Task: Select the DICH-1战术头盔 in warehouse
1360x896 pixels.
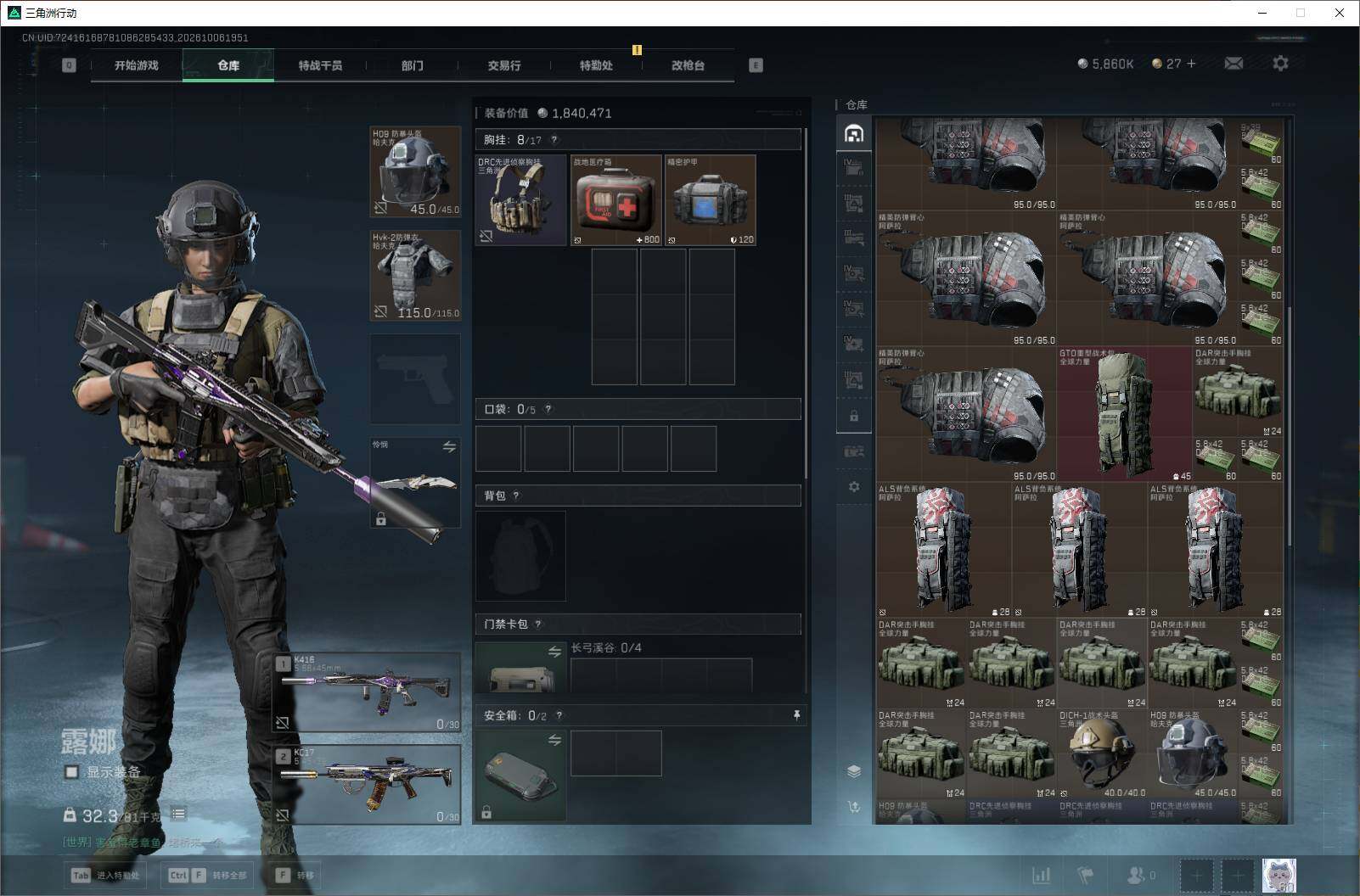Action: click(1101, 753)
